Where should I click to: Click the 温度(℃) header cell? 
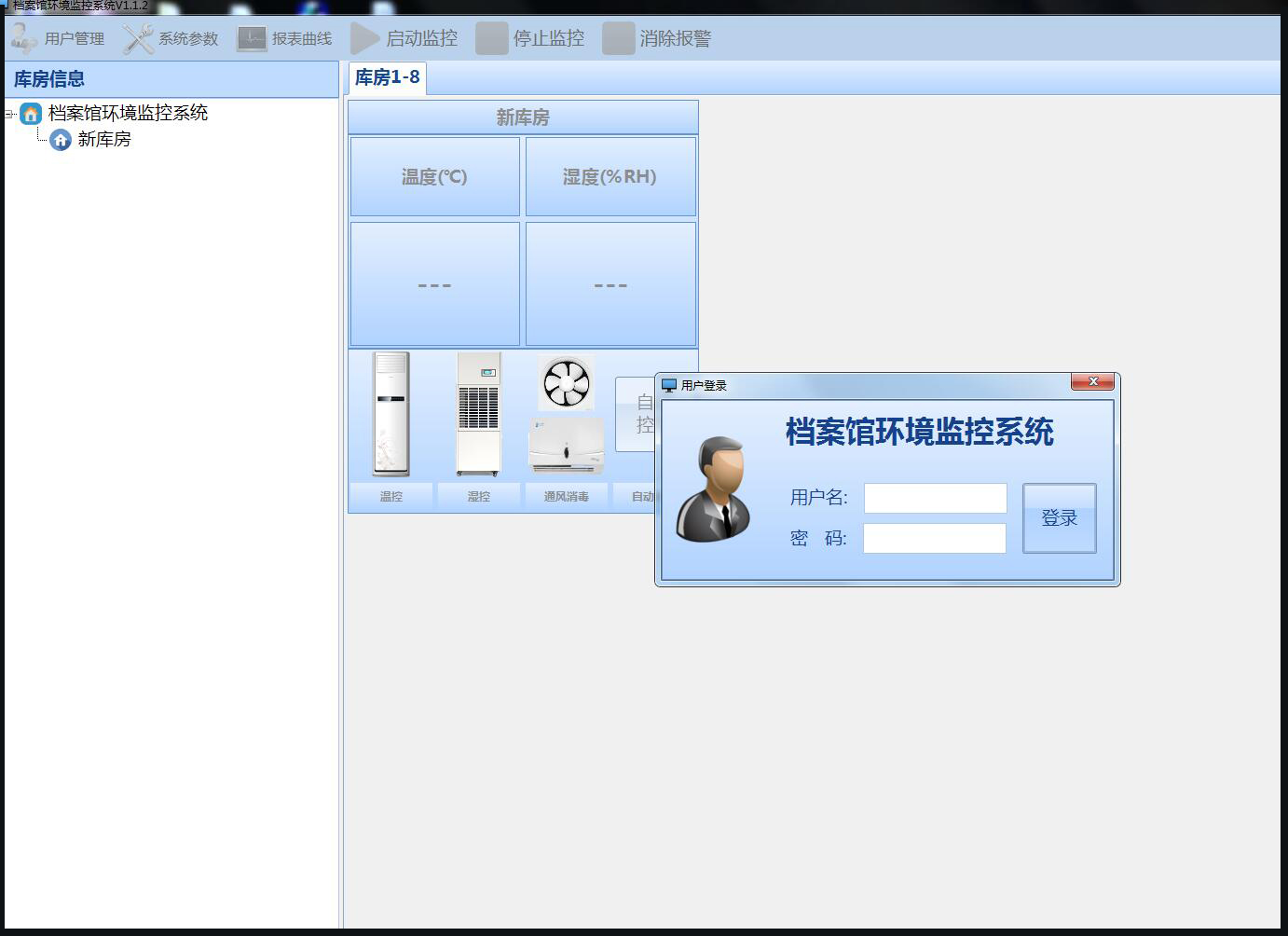pyautogui.click(x=435, y=177)
